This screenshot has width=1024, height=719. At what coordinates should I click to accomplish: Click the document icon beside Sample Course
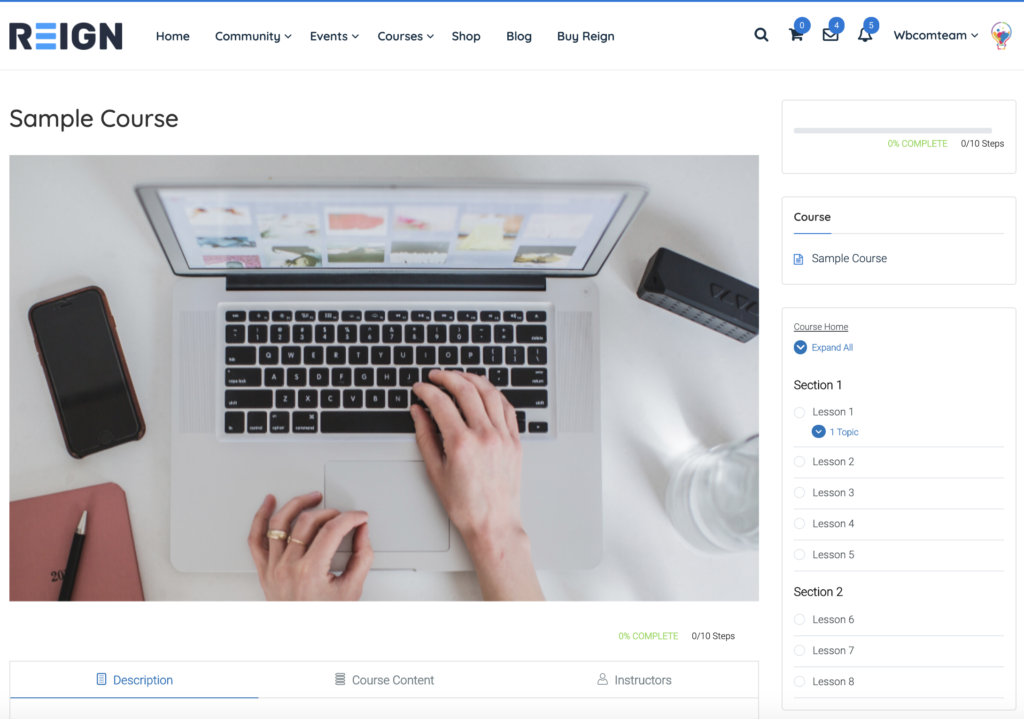coord(798,259)
